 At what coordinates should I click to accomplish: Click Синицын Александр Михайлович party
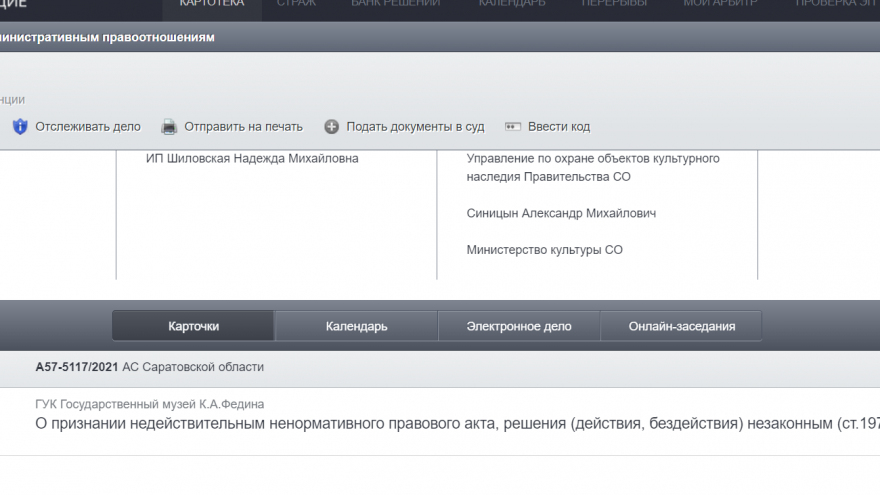coord(561,213)
